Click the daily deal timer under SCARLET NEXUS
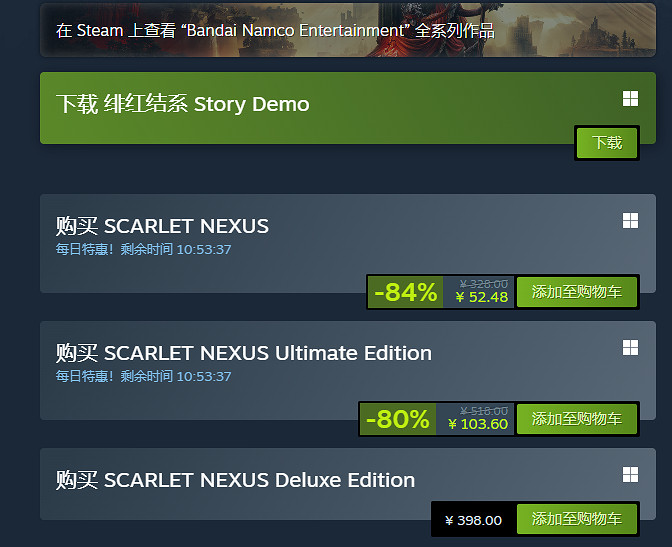 [143, 249]
